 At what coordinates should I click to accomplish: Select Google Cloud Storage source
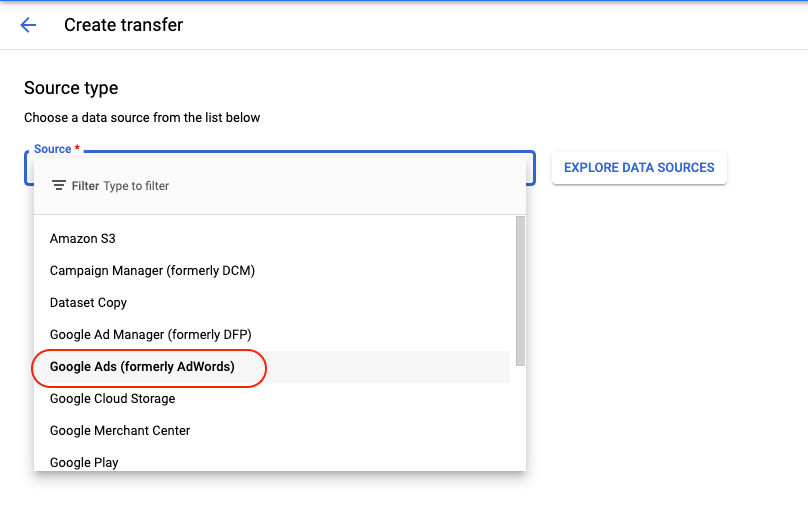272,398
